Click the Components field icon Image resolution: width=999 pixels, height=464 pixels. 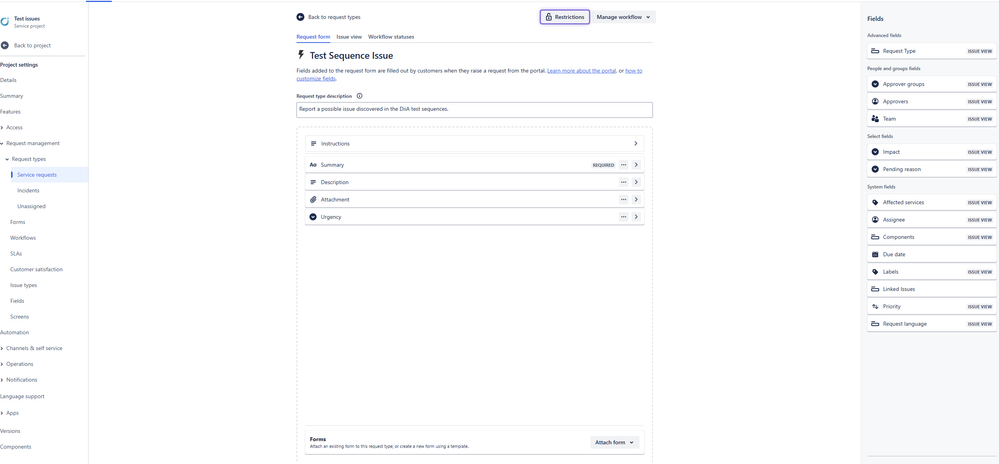pyautogui.click(x=875, y=237)
